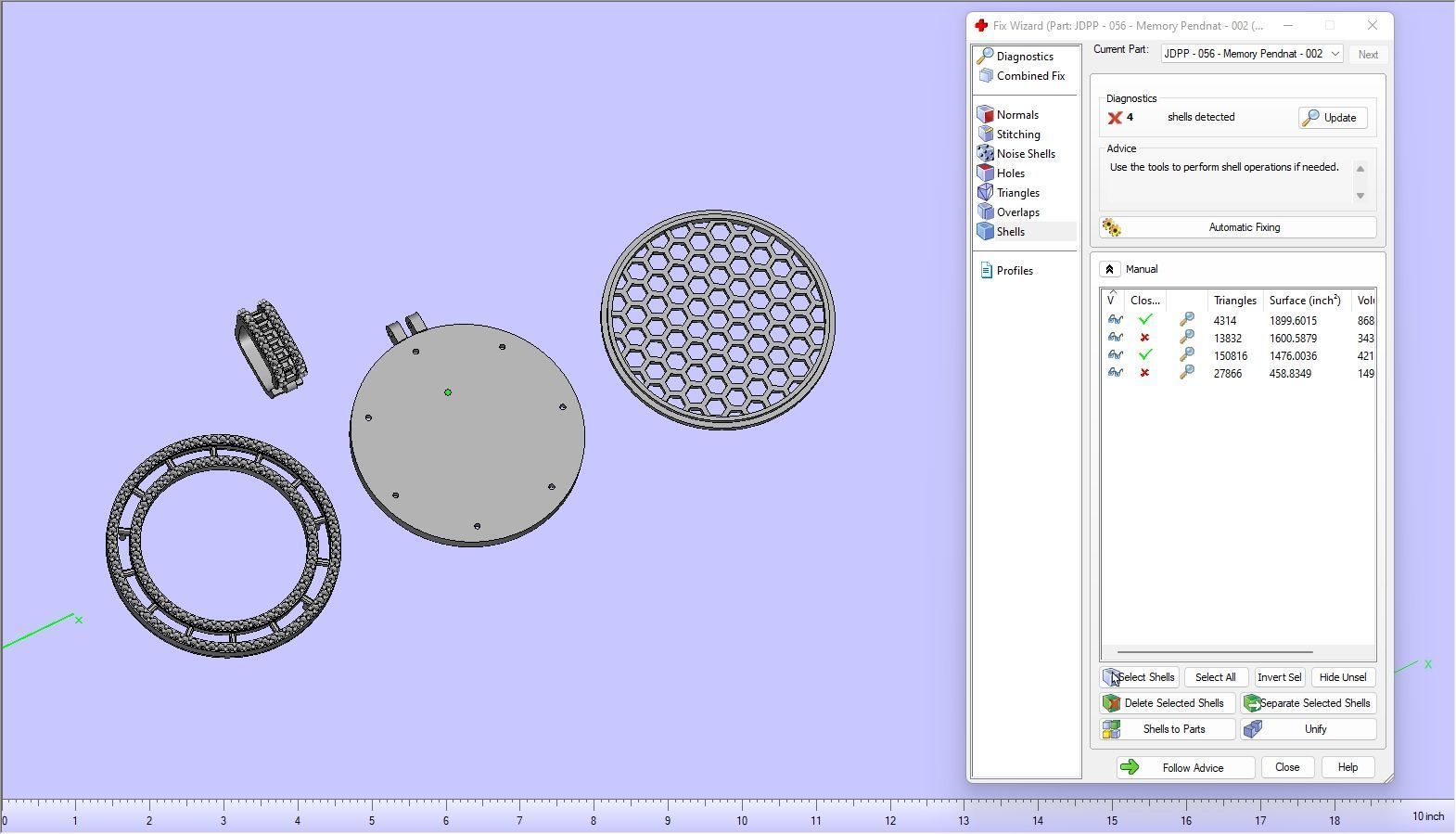Click Invert Sel button

click(1280, 677)
